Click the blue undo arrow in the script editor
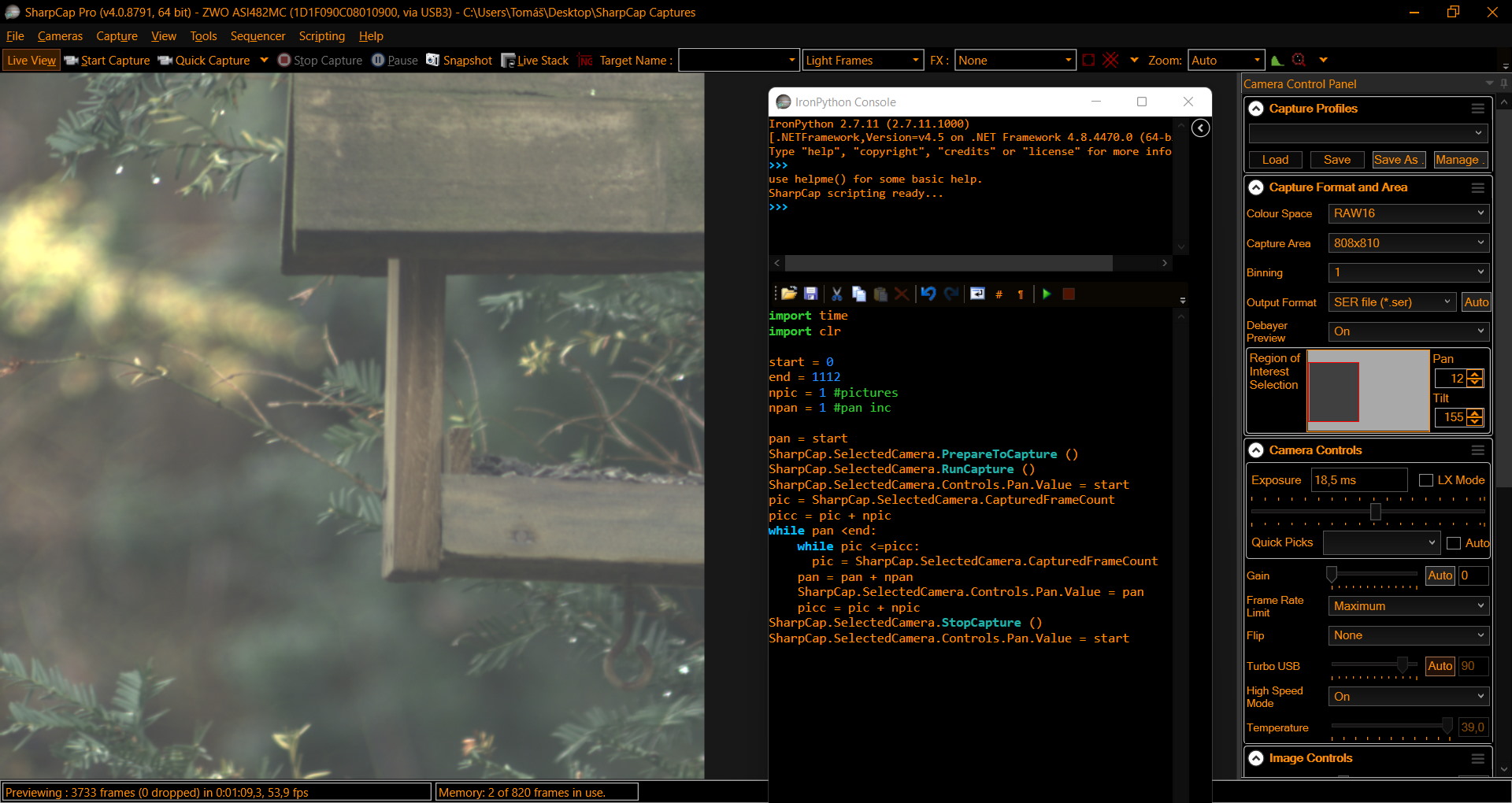 click(x=928, y=294)
